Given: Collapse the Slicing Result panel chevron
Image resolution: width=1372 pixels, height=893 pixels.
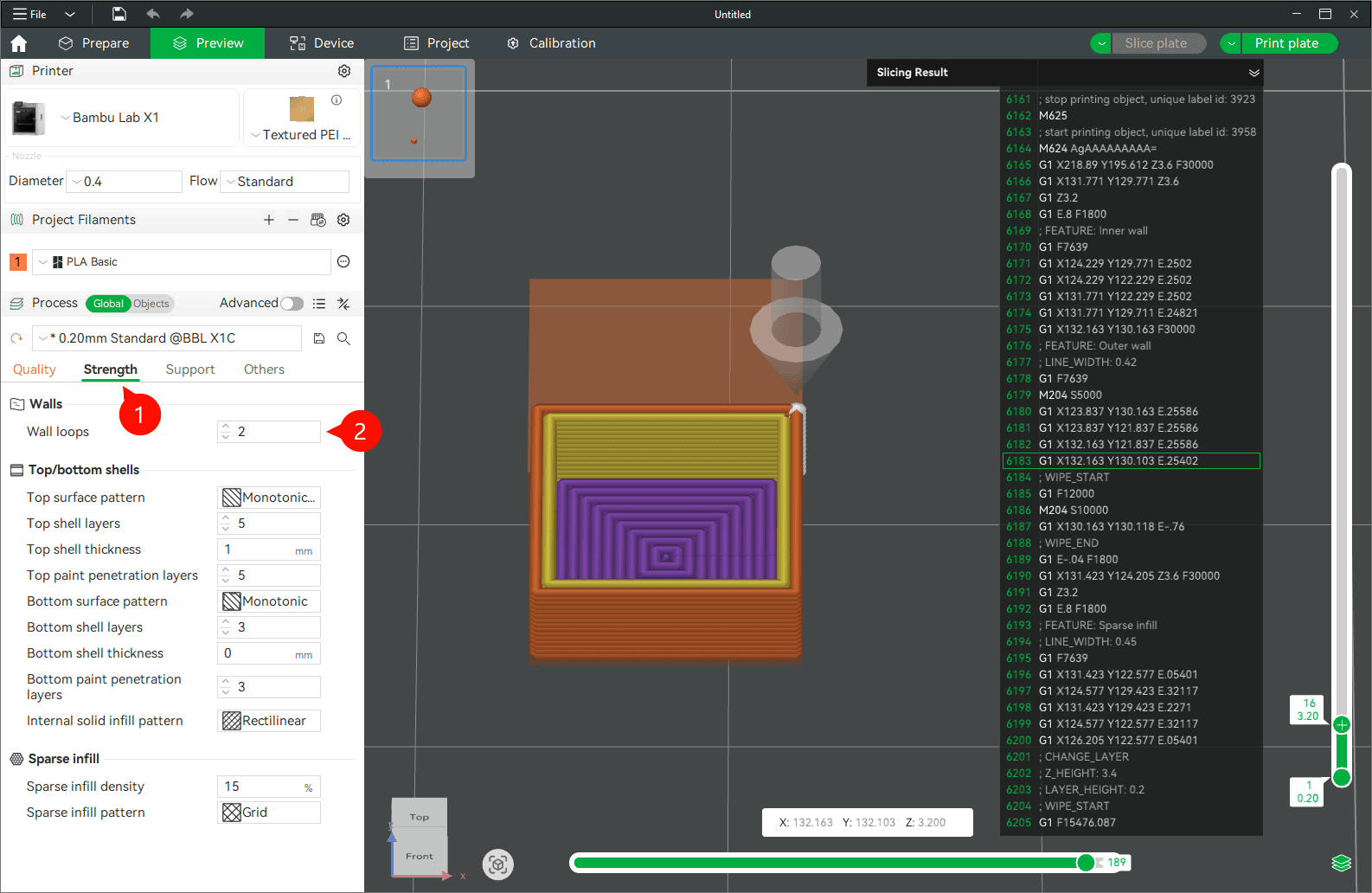Looking at the screenshot, I should 1253,73.
